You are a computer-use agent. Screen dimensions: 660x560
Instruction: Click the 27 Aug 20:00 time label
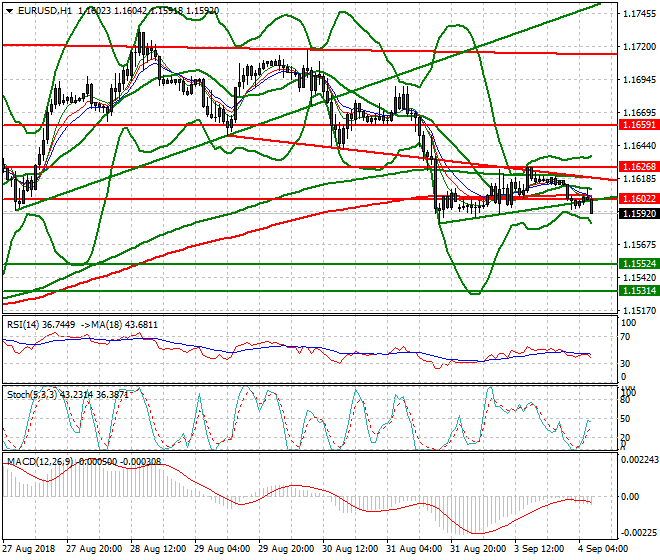[94, 549]
